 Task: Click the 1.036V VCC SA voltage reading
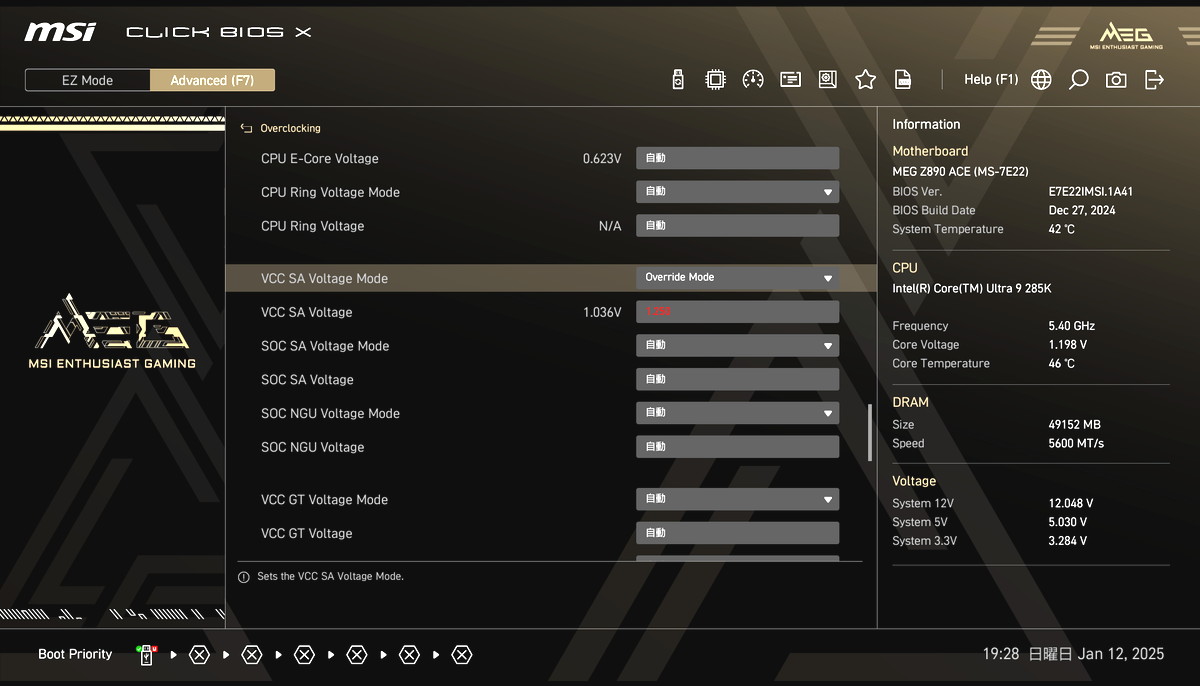pos(602,313)
